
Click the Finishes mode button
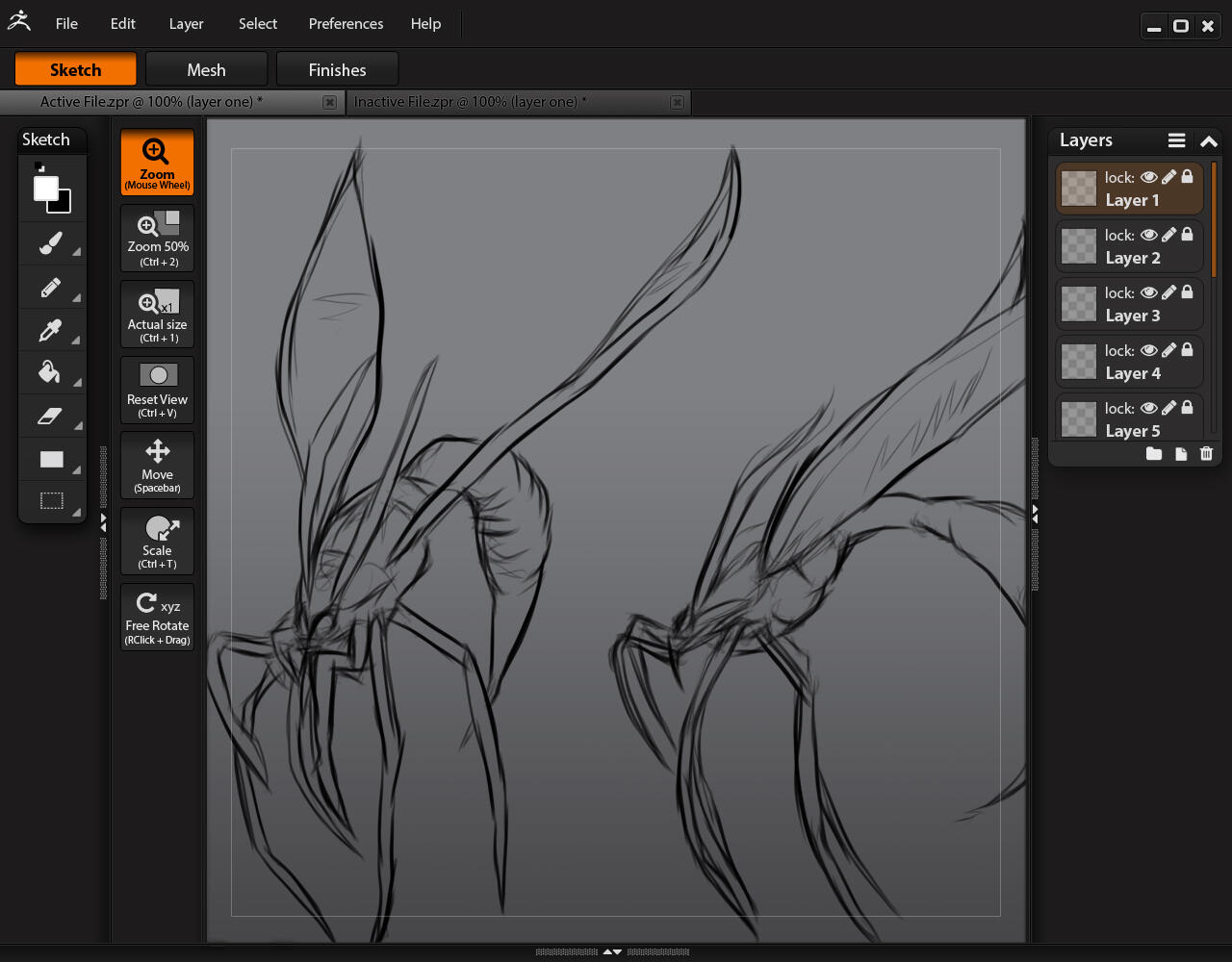(x=337, y=70)
